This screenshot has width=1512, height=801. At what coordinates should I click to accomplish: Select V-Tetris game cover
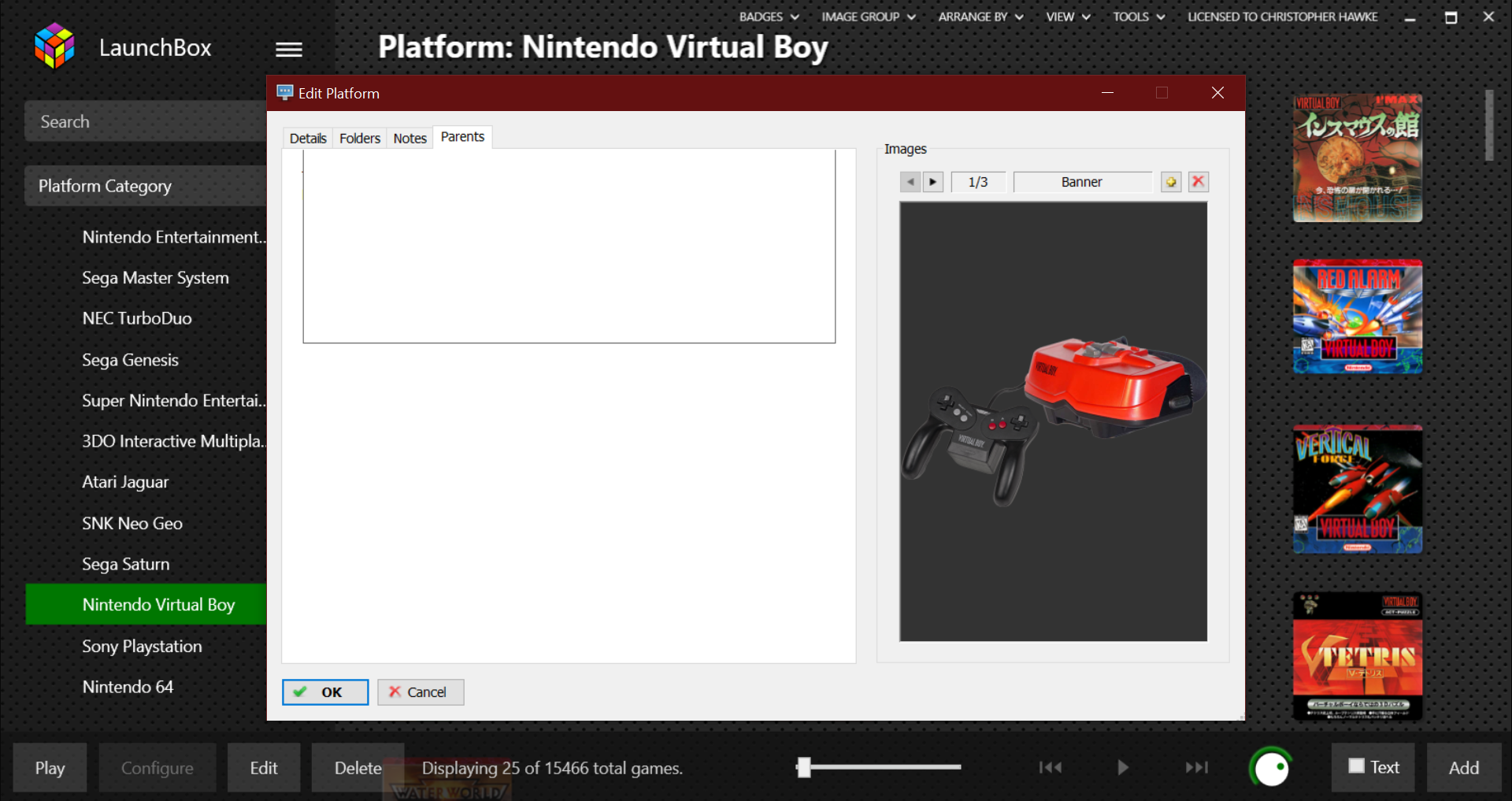coord(1358,656)
